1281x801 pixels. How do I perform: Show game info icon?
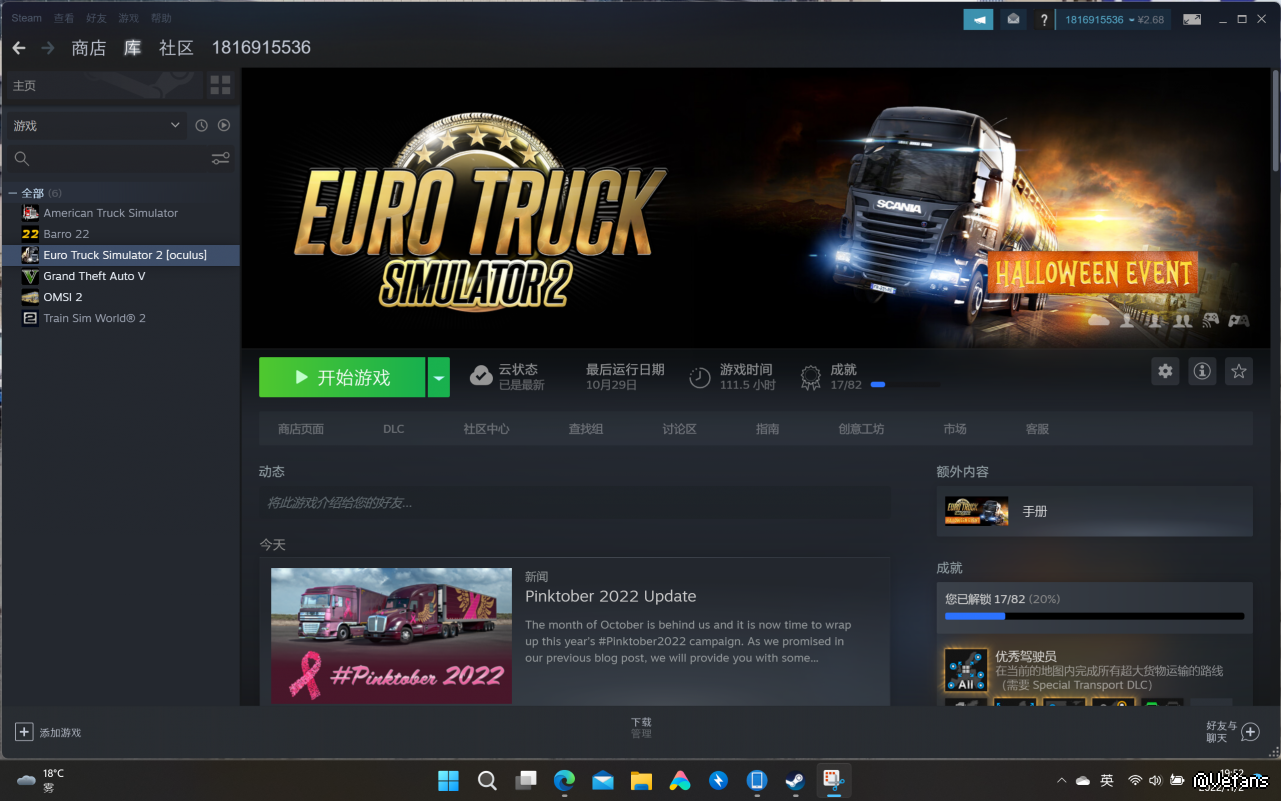click(1202, 371)
